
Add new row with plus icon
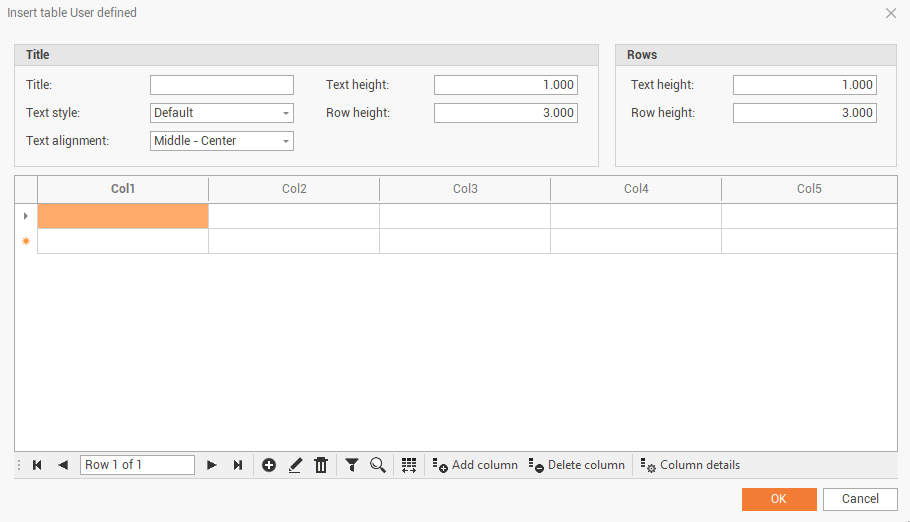coord(269,465)
